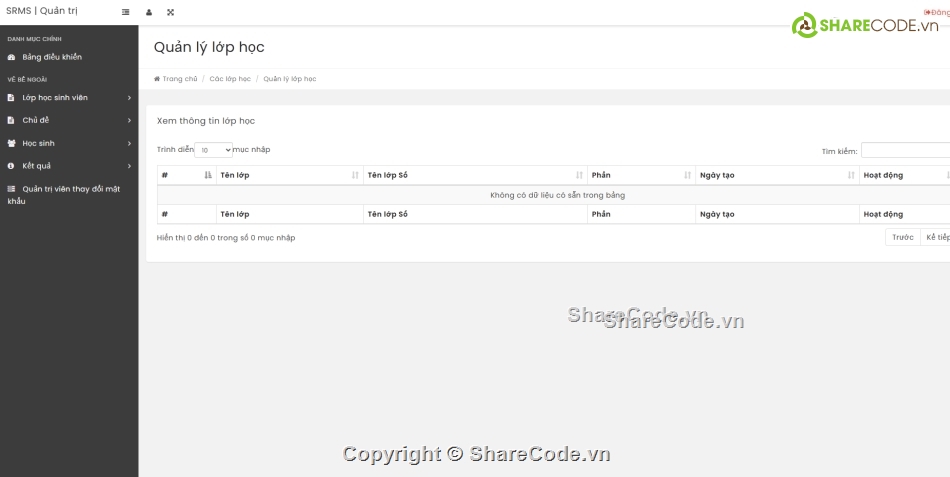The image size is (950, 477).
Task: Click the 'Trước' pagination button
Action: pyautogui.click(x=903, y=237)
